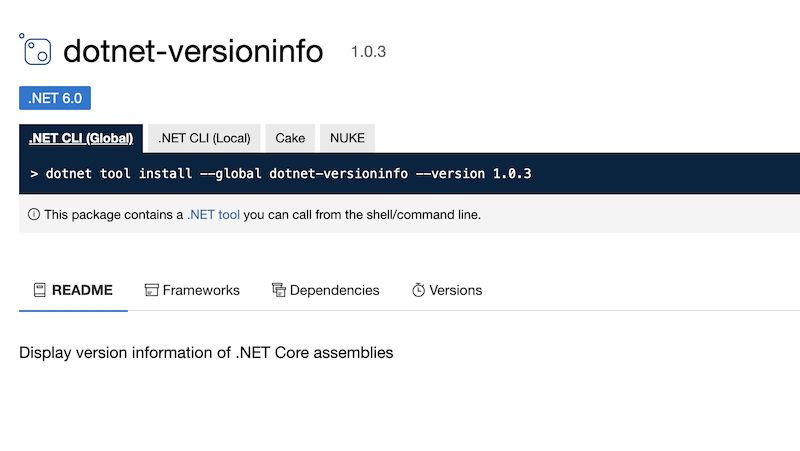Click the dotnet tool install command text
This screenshot has width=800, height=451.
[x=281, y=173]
